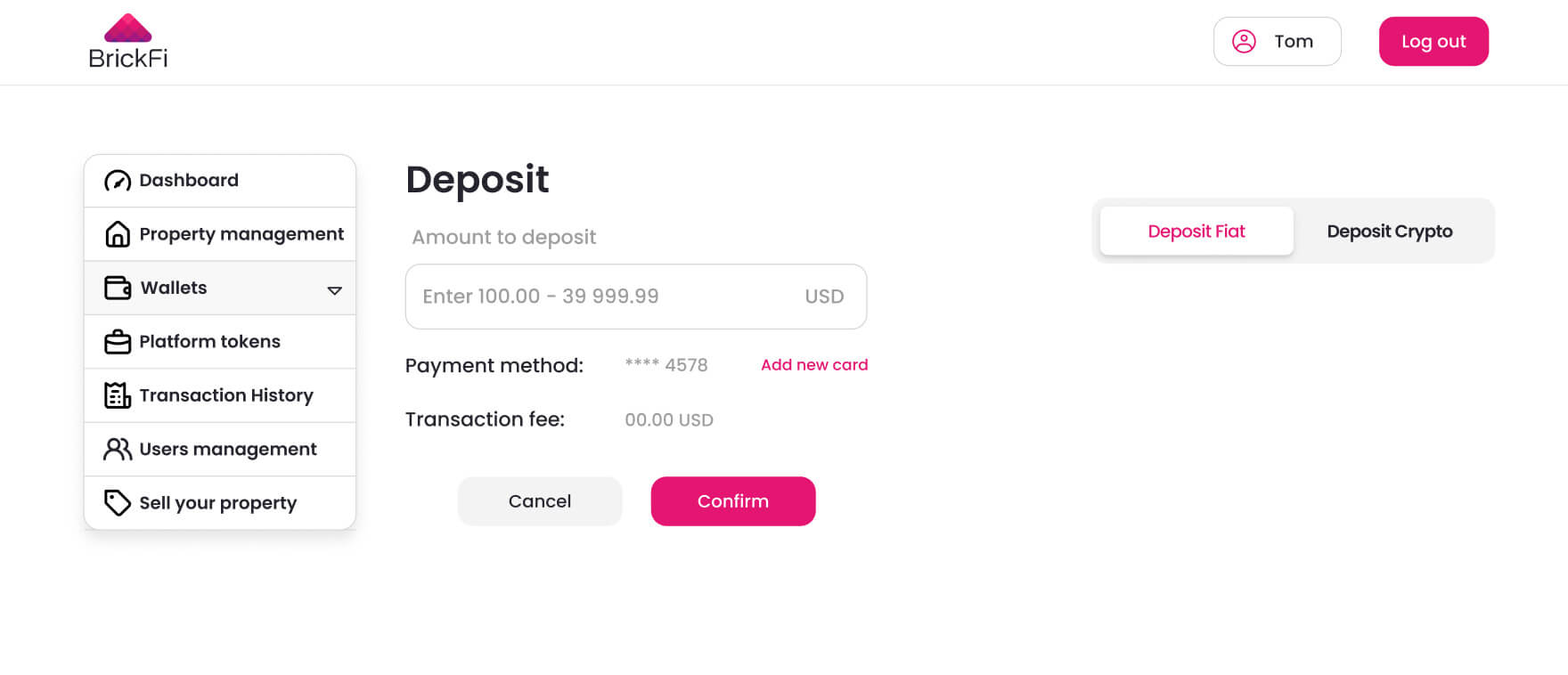Click the Add new card link

[x=814, y=365]
